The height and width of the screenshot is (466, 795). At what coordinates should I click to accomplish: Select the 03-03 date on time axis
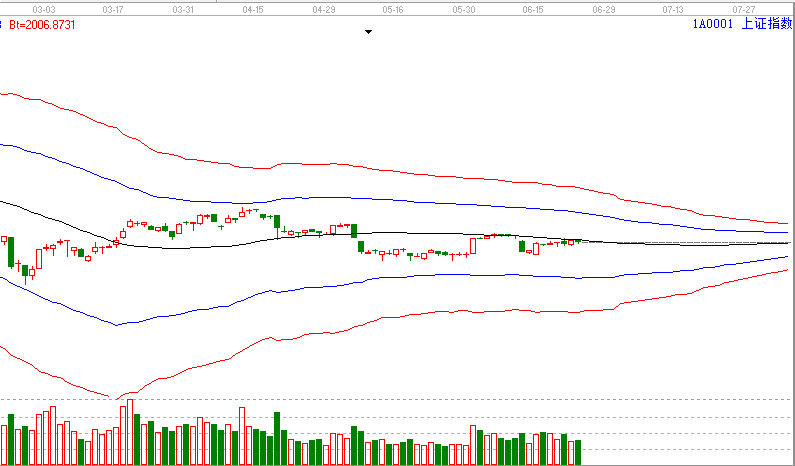click(44, 8)
